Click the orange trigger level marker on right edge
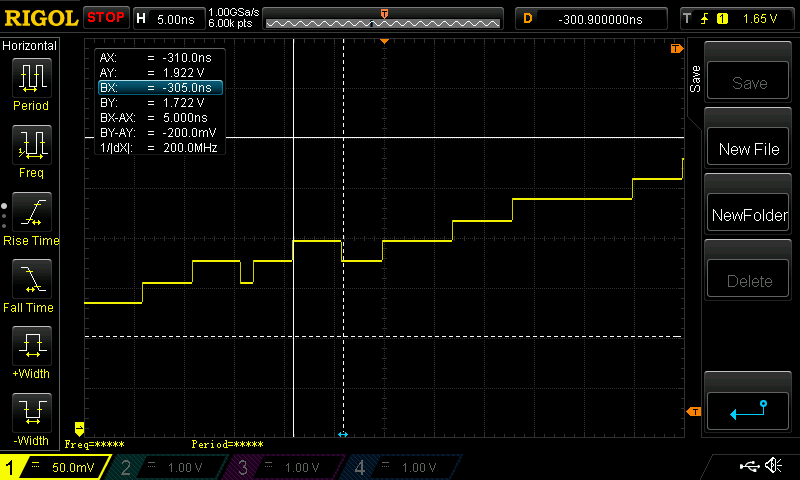The image size is (800, 480). 693,412
